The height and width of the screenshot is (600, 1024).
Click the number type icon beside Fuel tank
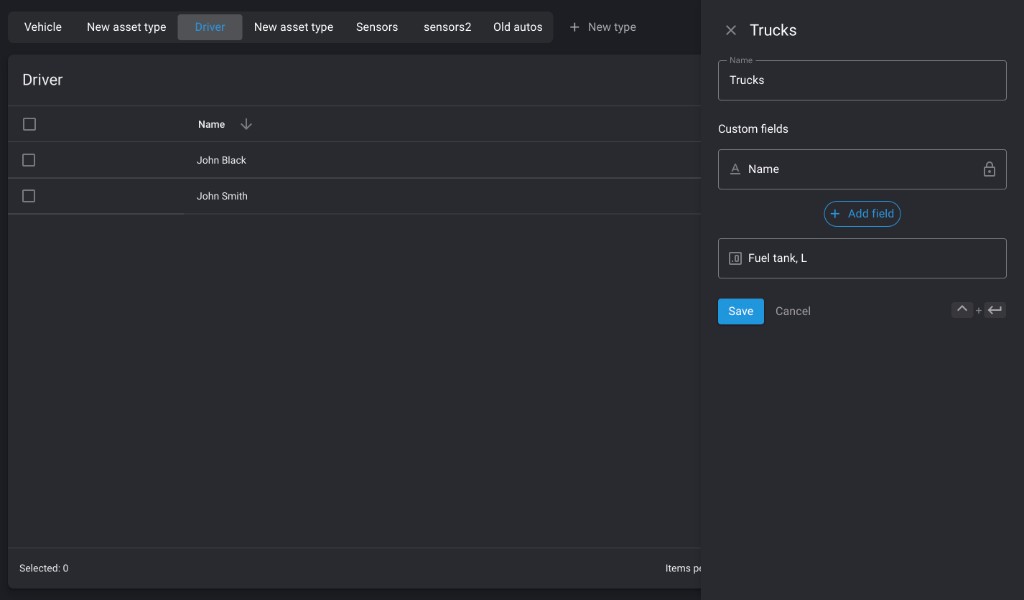pyautogui.click(x=735, y=259)
